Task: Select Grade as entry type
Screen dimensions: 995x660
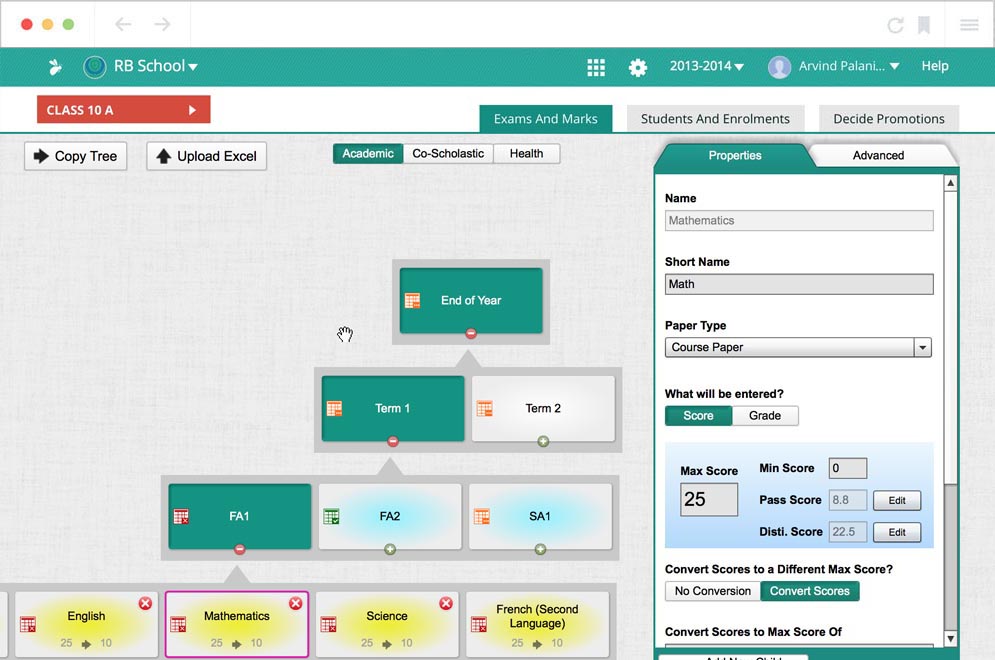Action: click(765, 416)
